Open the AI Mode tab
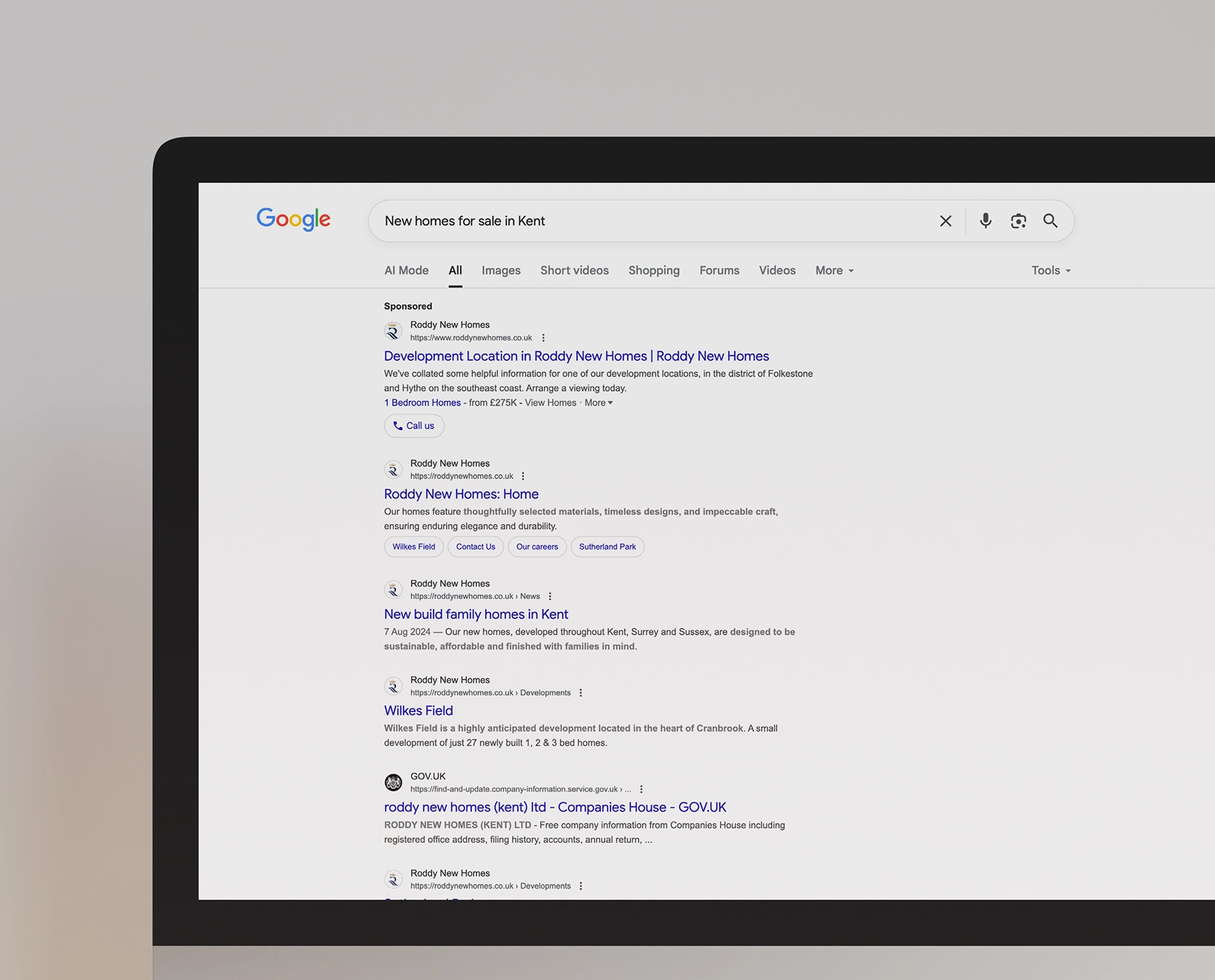This screenshot has height=980, width=1215. click(x=405, y=270)
